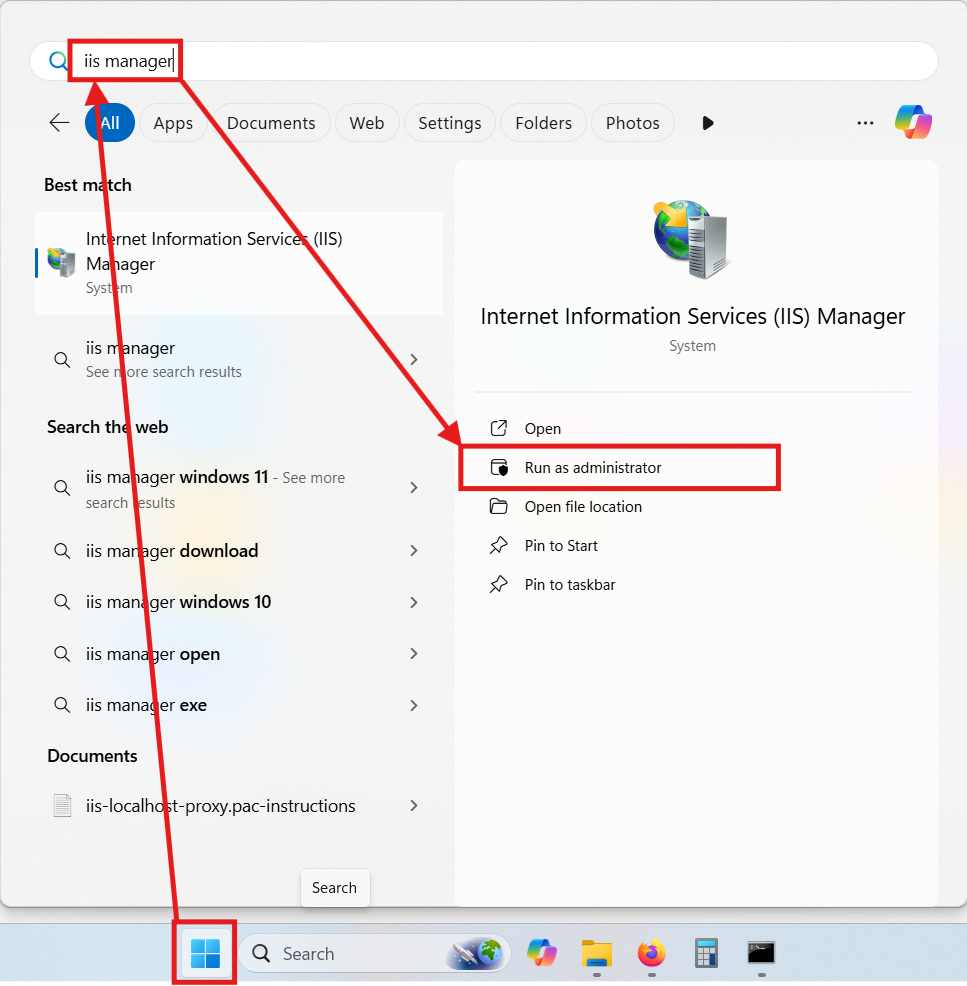Expand iis-localhost-proxy.pac-instructions document result
967x986 pixels.
[414, 806]
